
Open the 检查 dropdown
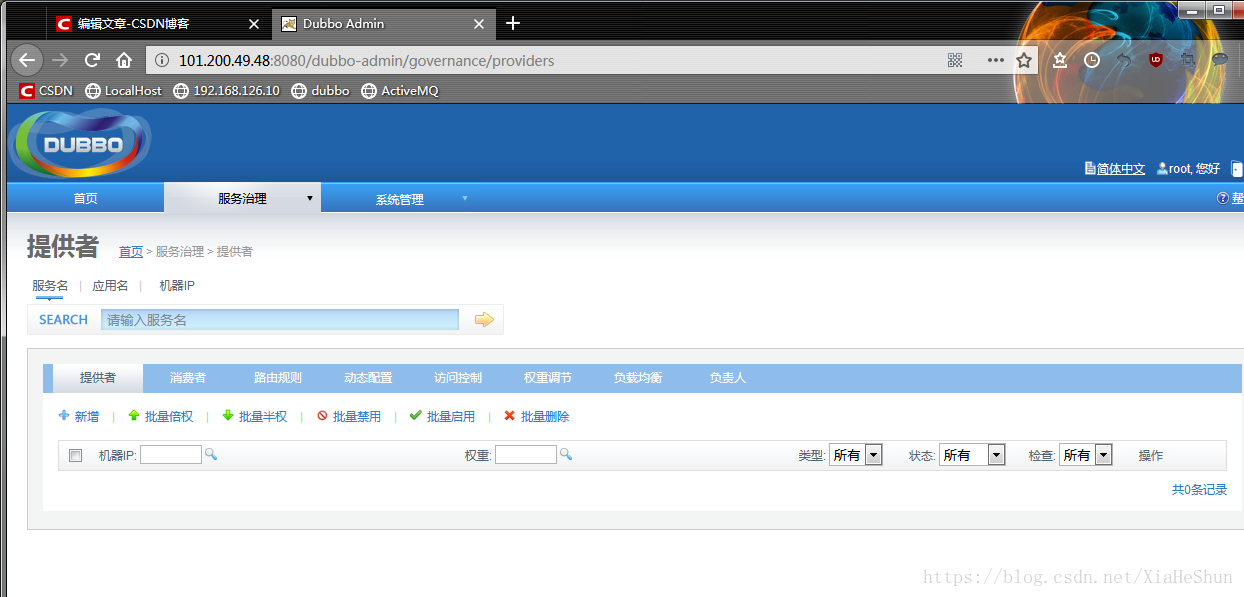tap(1086, 455)
